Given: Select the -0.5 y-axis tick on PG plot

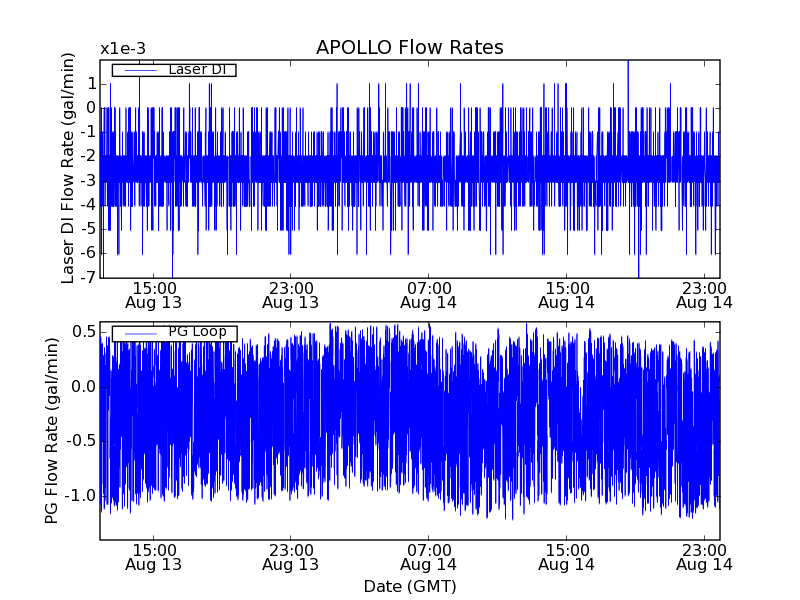Looking at the screenshot, I should (80, 441).
